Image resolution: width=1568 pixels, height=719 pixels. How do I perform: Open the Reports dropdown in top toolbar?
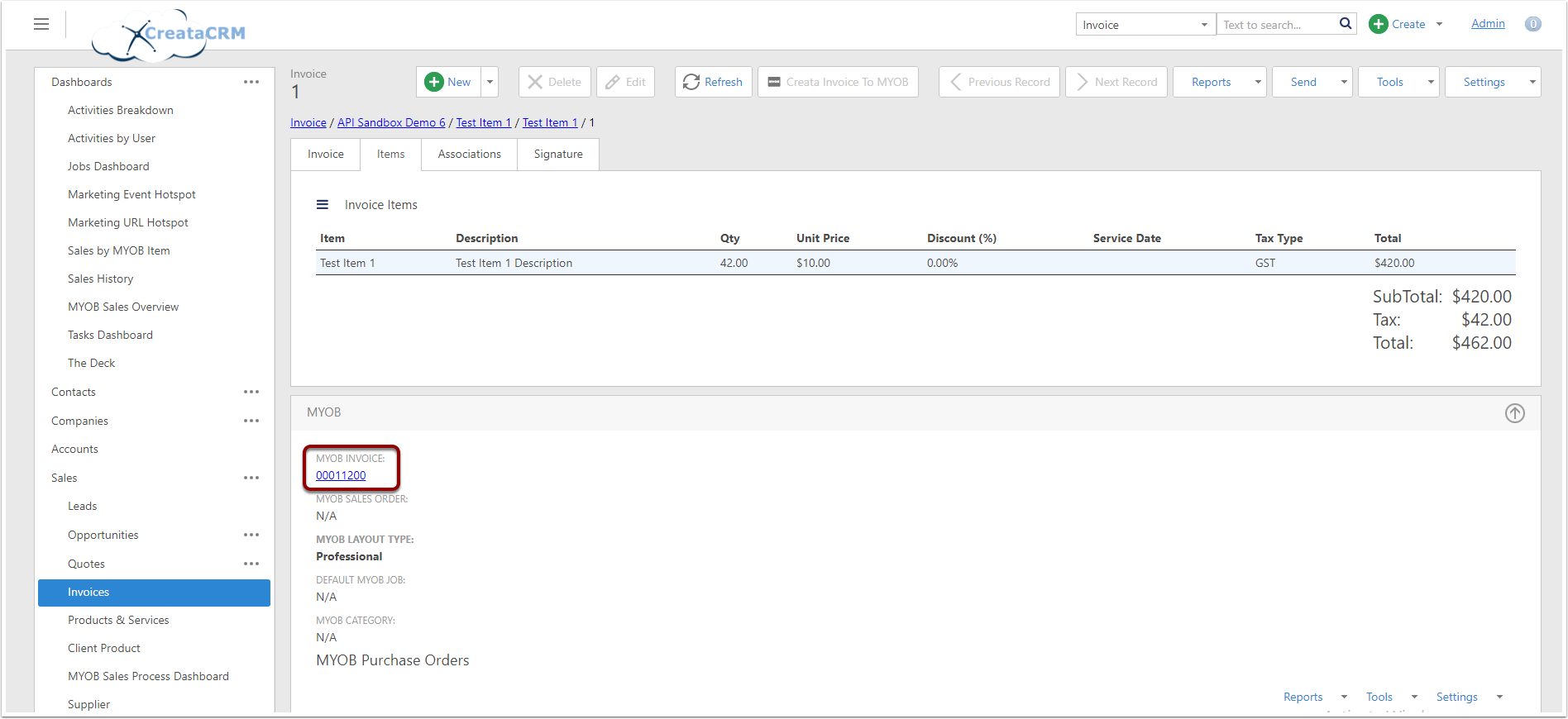pyautogui.click(x=1220, y=82)
